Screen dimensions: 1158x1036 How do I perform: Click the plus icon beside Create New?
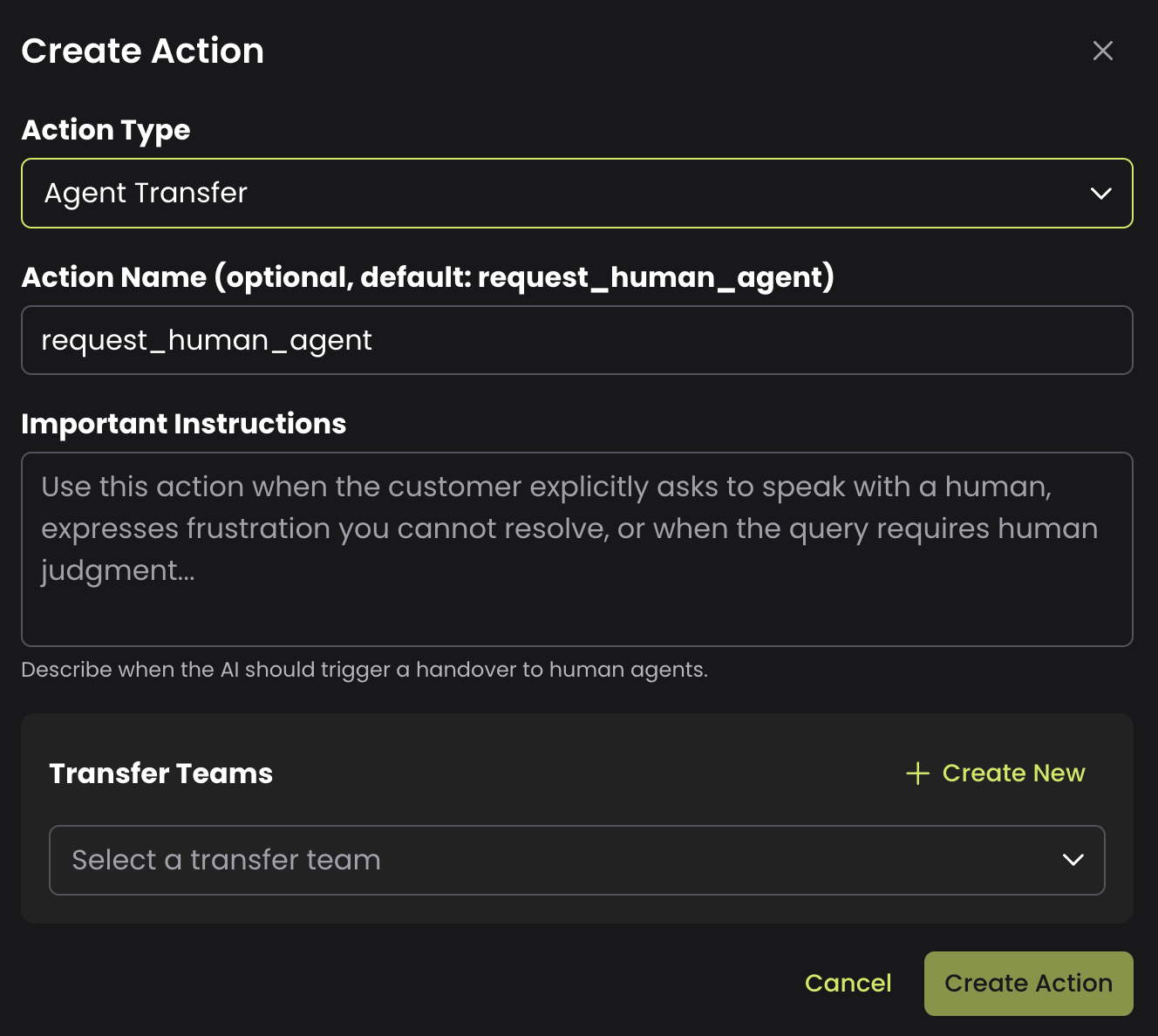(x=917, y=774)
